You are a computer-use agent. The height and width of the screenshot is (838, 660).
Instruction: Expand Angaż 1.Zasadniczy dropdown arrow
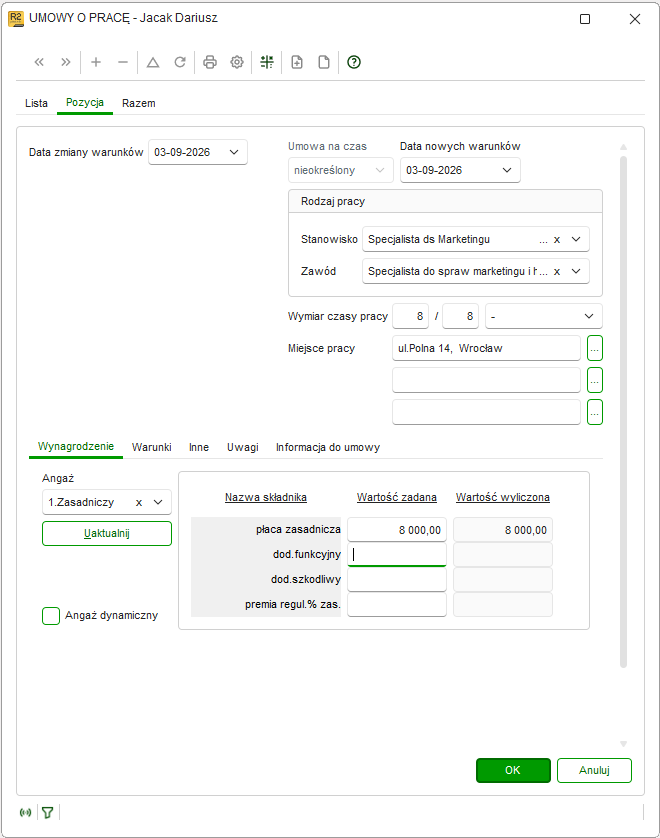coord(158,502)
